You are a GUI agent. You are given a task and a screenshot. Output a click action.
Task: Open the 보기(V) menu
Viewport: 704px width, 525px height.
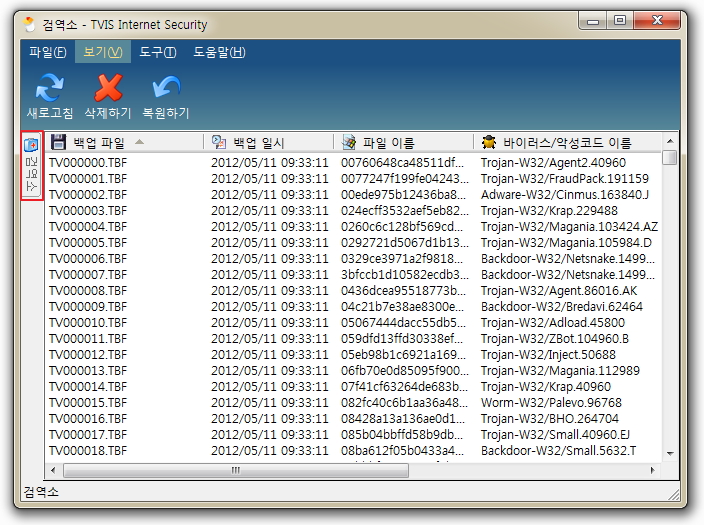point(102,53)
